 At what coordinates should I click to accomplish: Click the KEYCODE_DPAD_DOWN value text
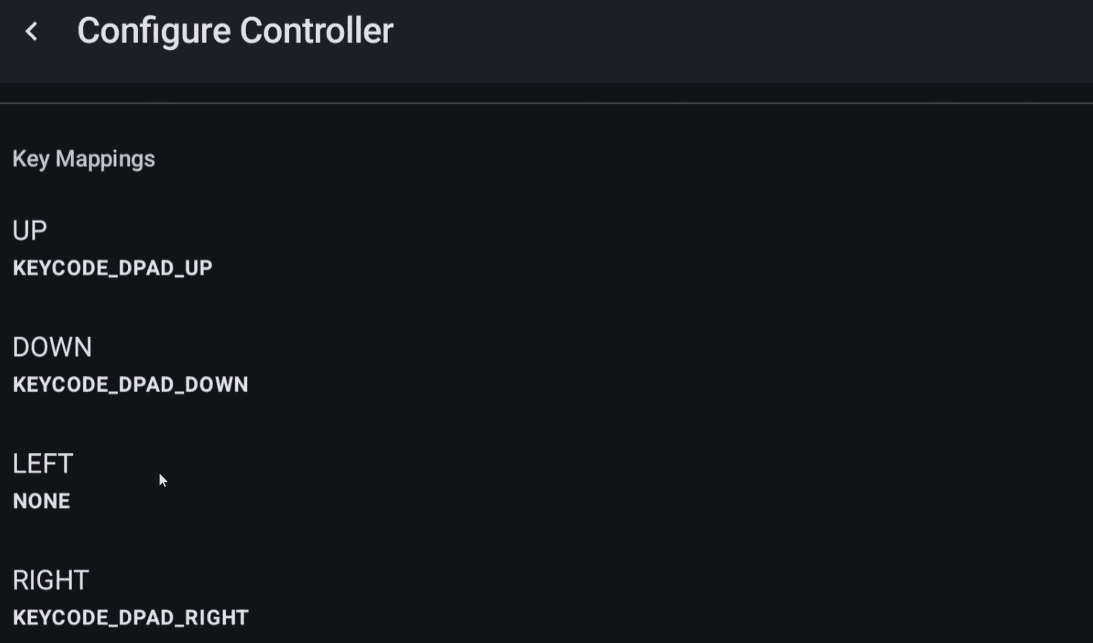click(x=130, y=384)
